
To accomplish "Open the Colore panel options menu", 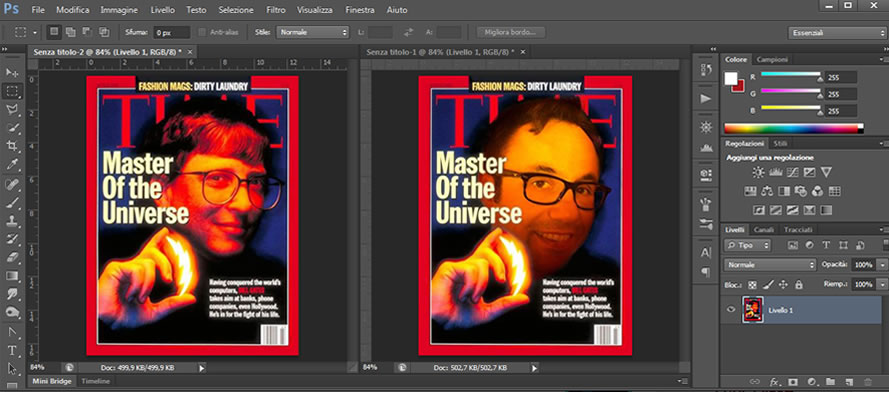I will pos(883,59).
